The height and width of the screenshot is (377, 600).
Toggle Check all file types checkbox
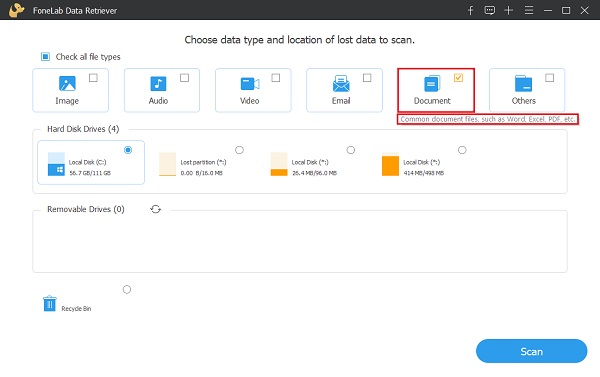pos(45,57)
